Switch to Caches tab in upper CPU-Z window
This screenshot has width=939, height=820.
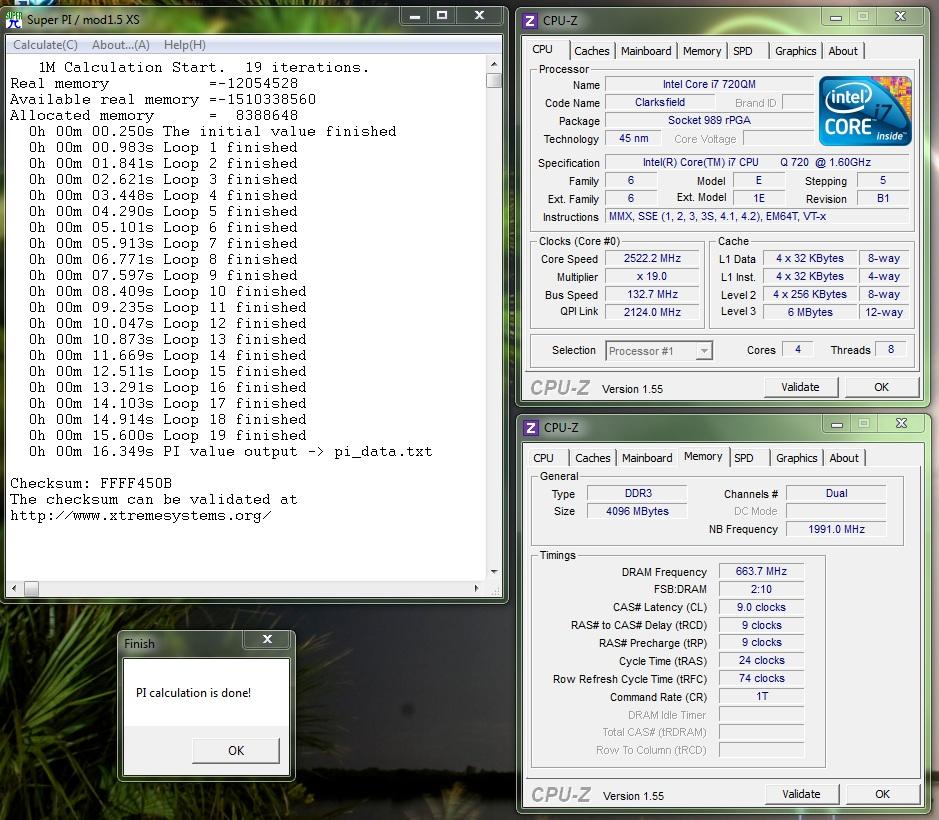592,51
